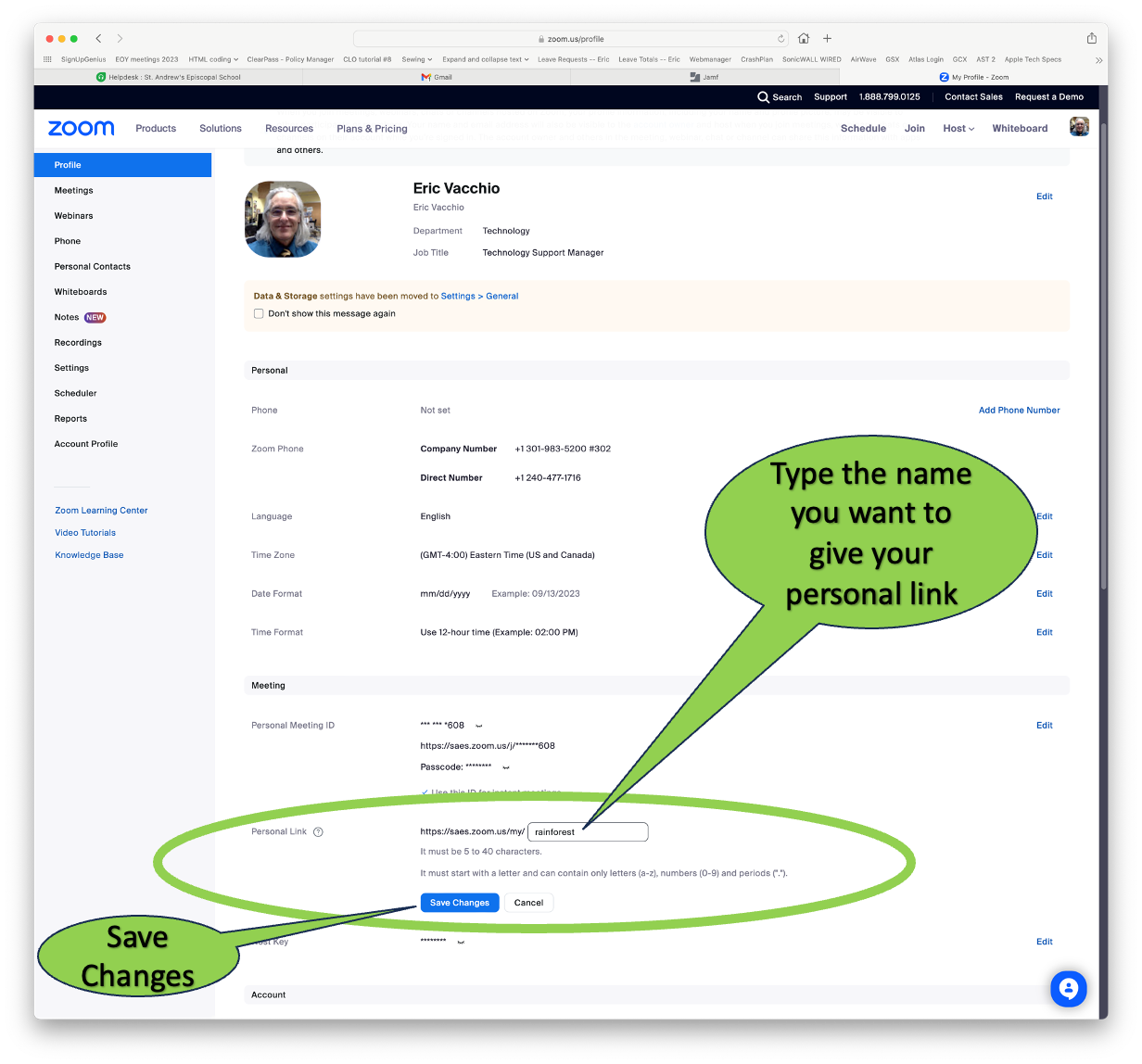The width and height of the screenshot is (1142, 1064).
Task: Open Whiteboards in the sidebar
Action: 81,292
